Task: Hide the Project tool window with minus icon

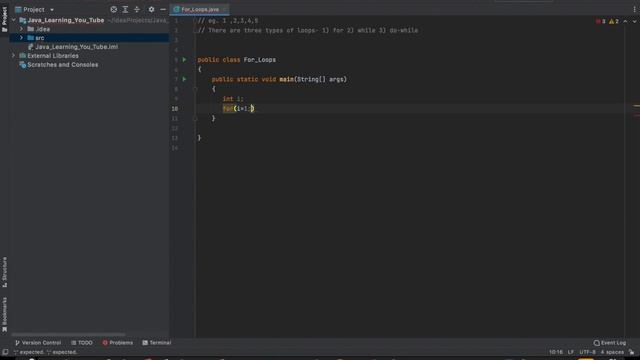Action: pos(163,9)
